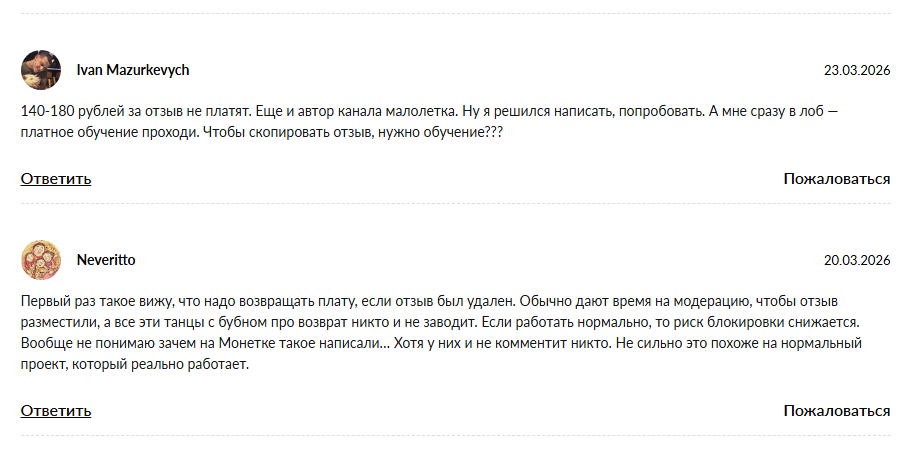Click the date 20.03.2026

(856, 260)
